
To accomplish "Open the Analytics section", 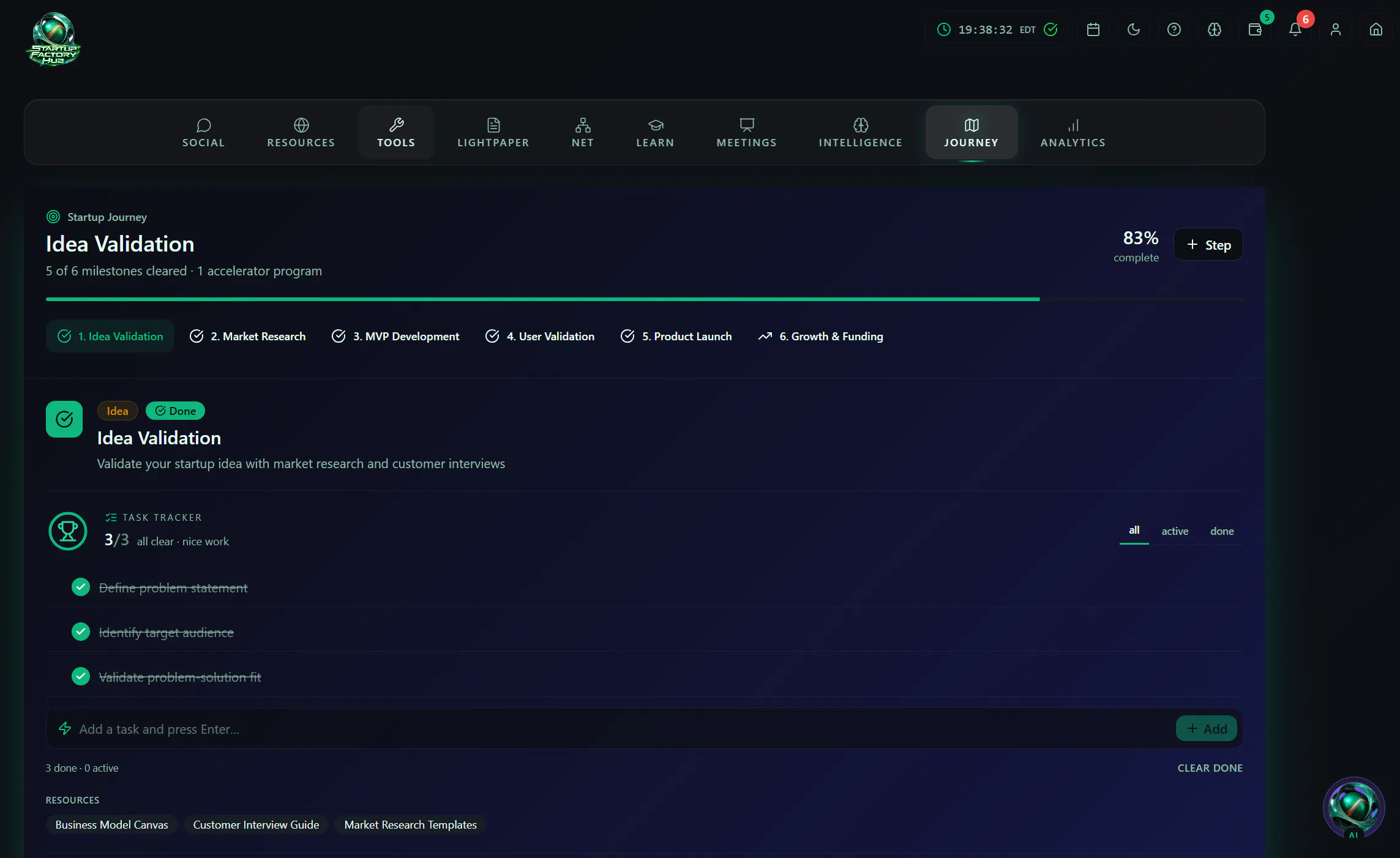I will coord(1073,132).
